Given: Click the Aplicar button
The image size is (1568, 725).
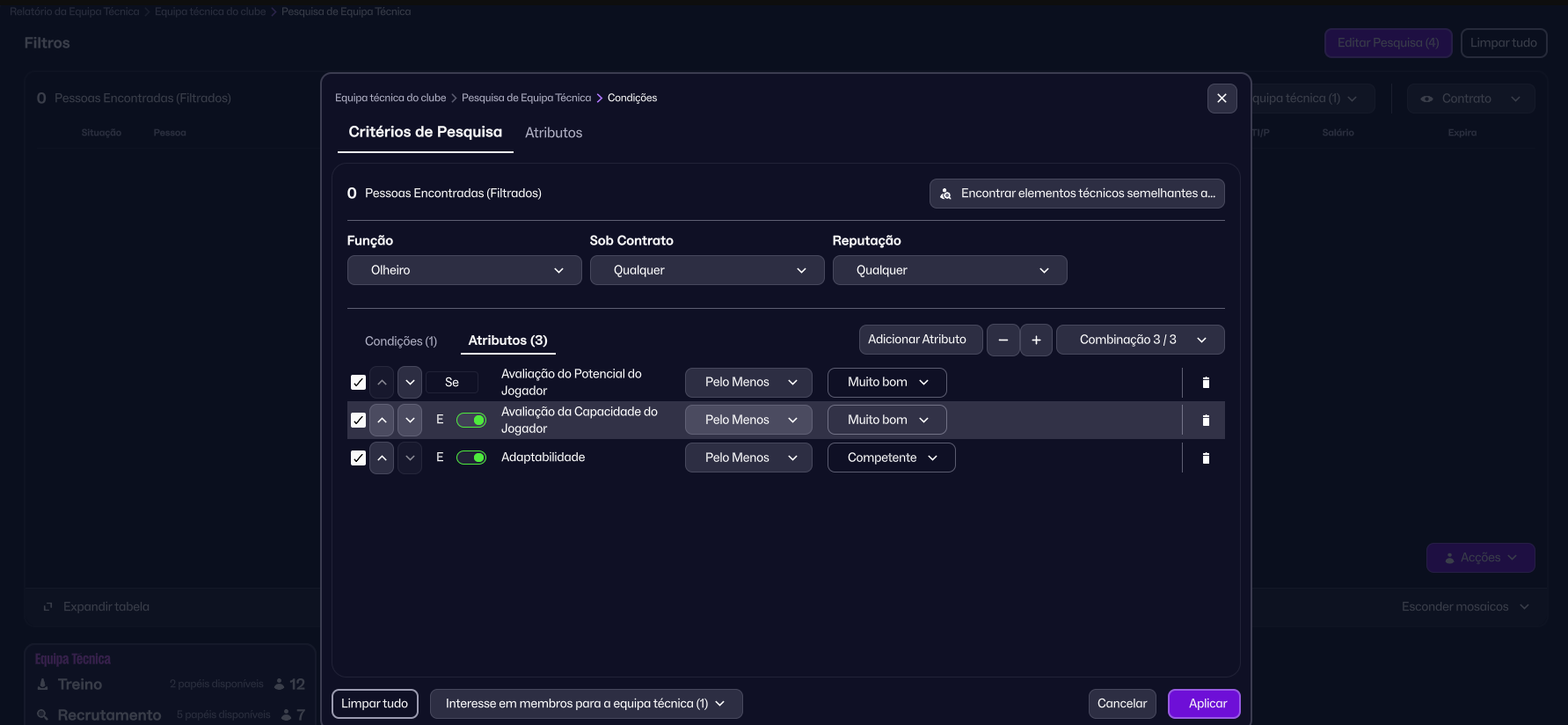Looking at the screenshot, I should point(1204,704).
